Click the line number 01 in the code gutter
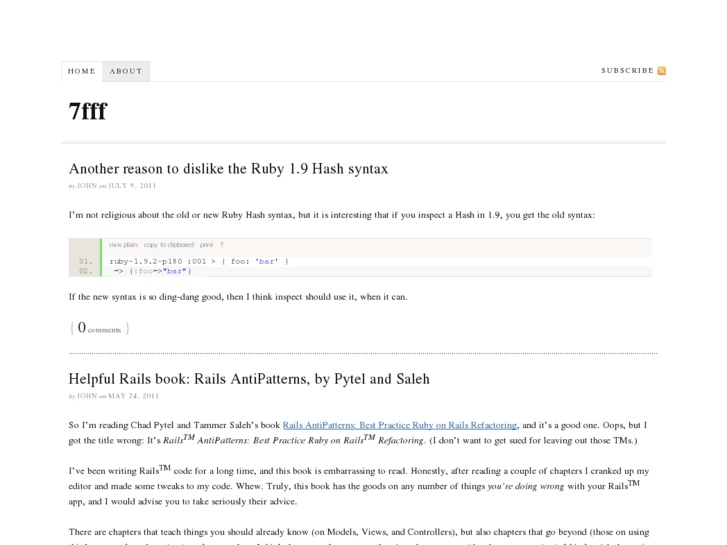Image resolution: width=727 pixels, height=545 pixels. point(85,261)
